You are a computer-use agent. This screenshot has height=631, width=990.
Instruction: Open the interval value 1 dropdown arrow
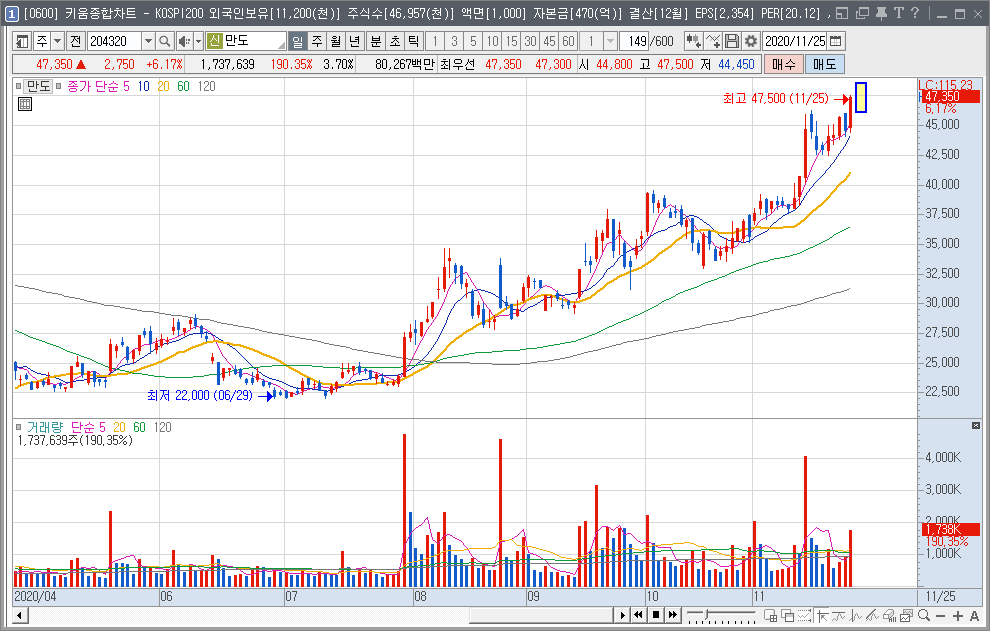pos(610,42)
